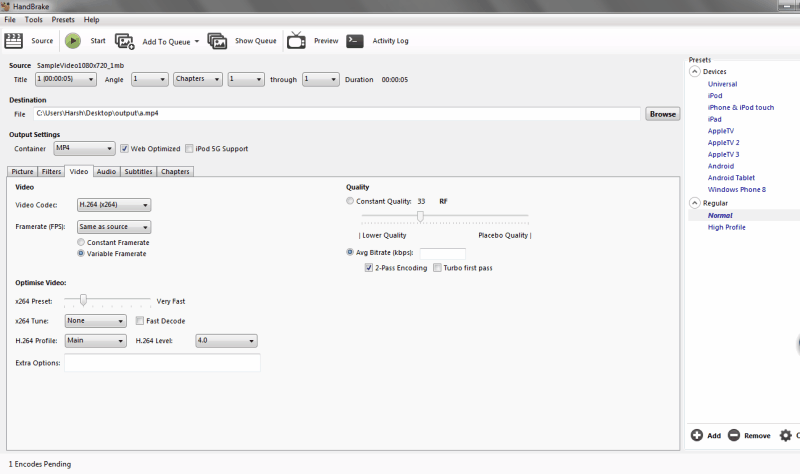Click the Show Queue icon
This screenshot has height=474, width=800.
[217, 41]
